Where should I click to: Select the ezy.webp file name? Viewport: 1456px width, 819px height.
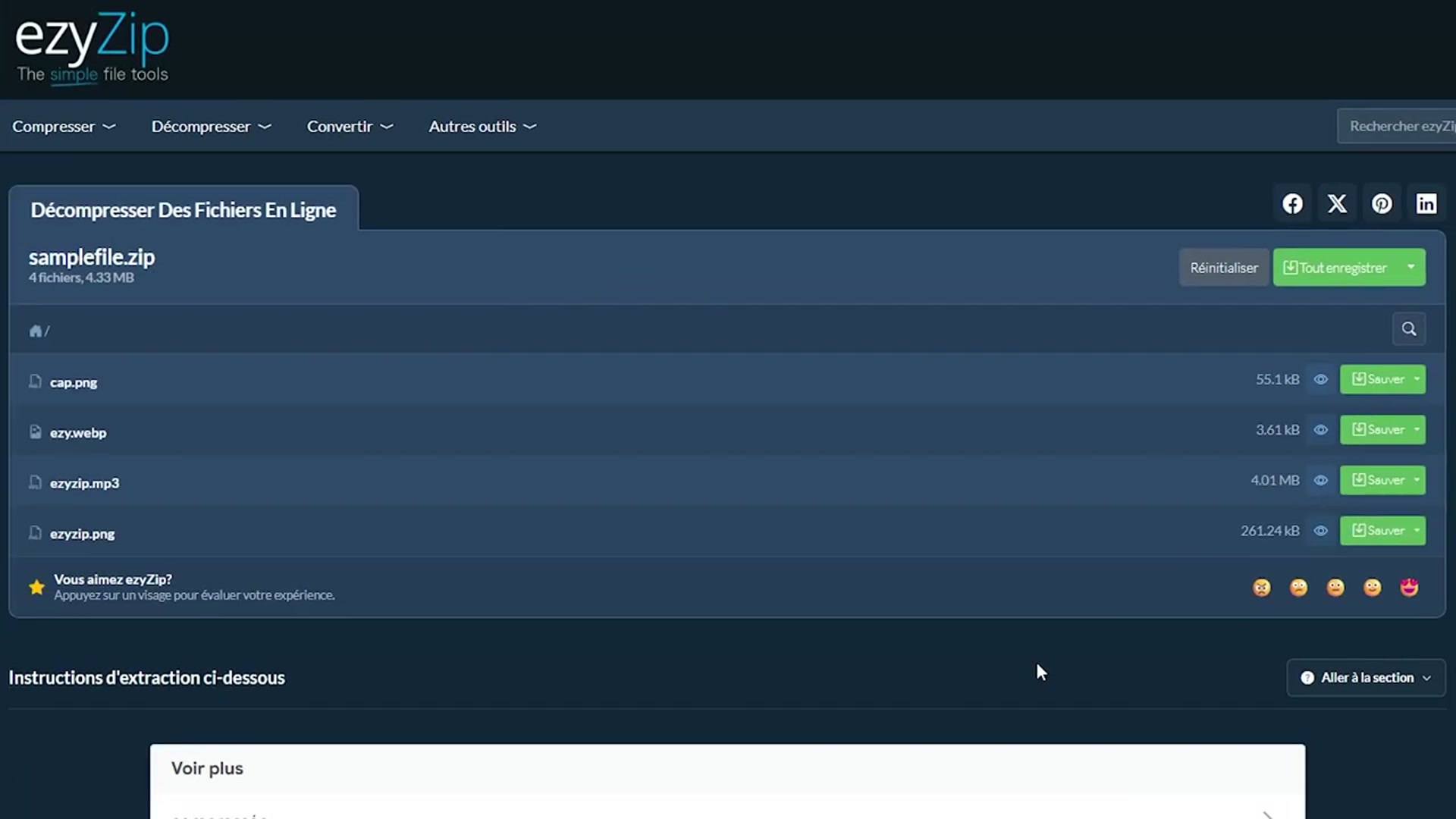(x=78, y=433)
